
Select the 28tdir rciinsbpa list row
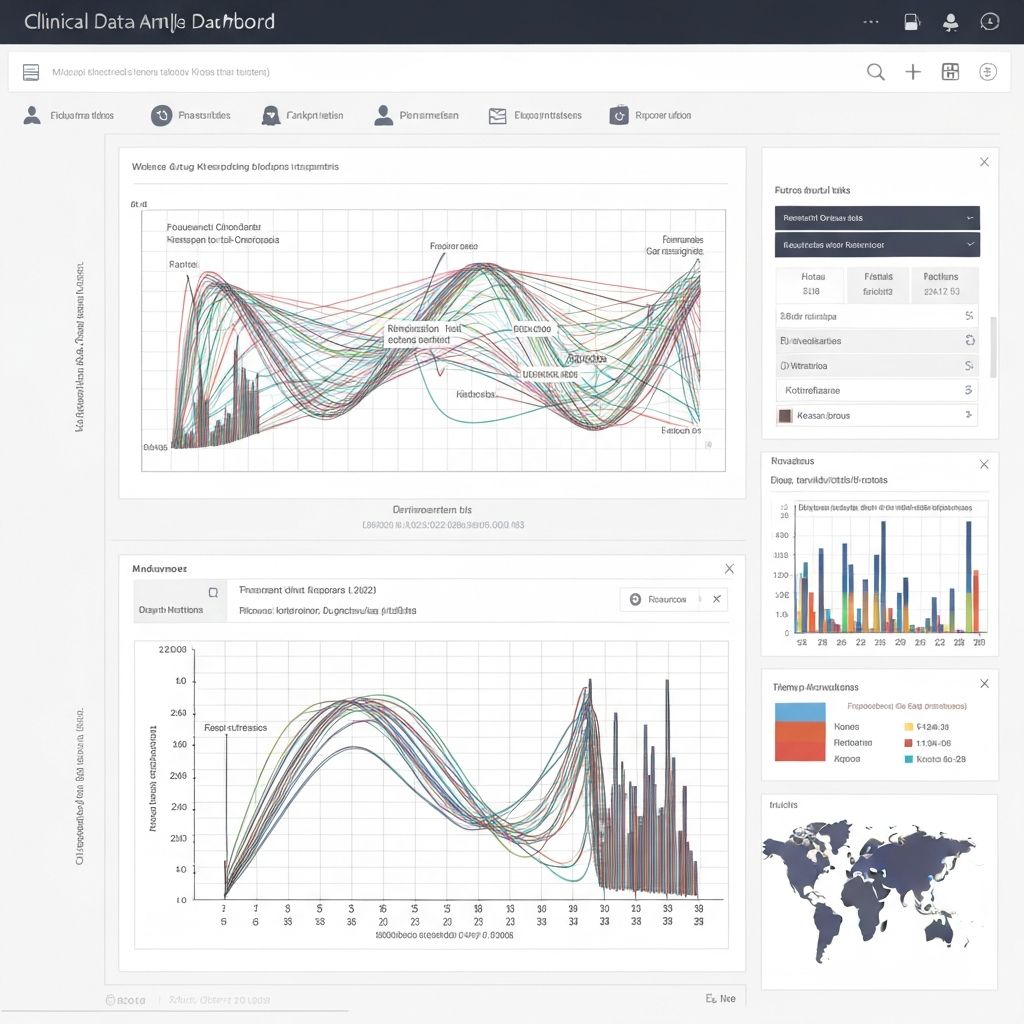click(876, 316)
